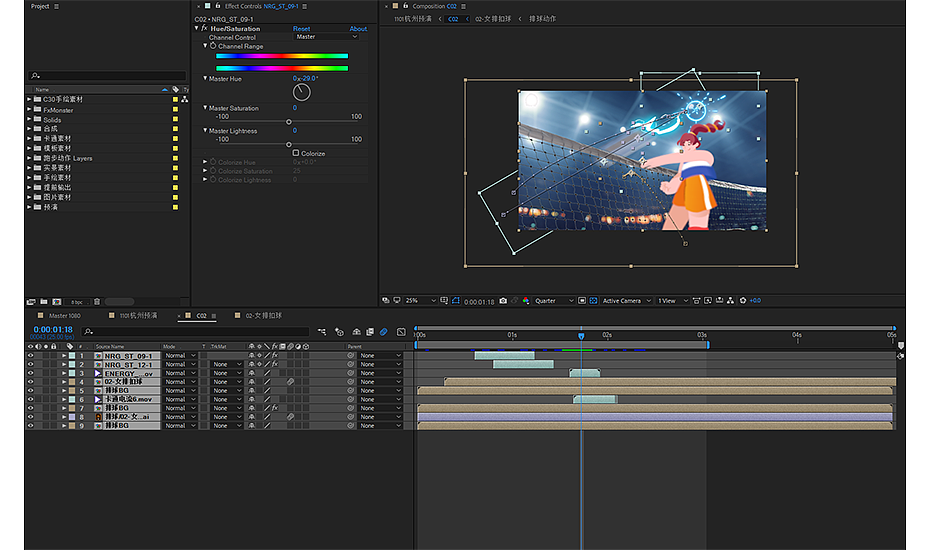
Task: Open Composition Mini-Flowchart in timeline
Action: 322,332
